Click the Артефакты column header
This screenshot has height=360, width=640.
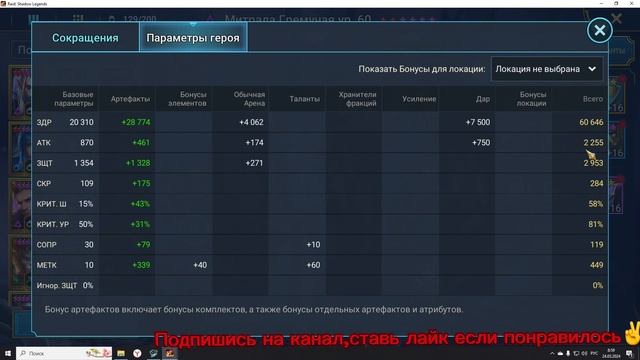(130, 99)
